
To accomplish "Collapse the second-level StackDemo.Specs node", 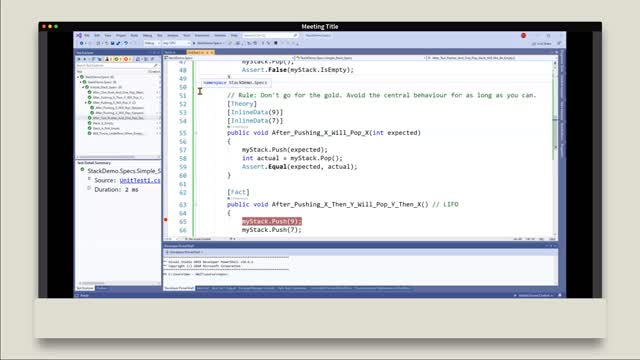I will point(80,82).
